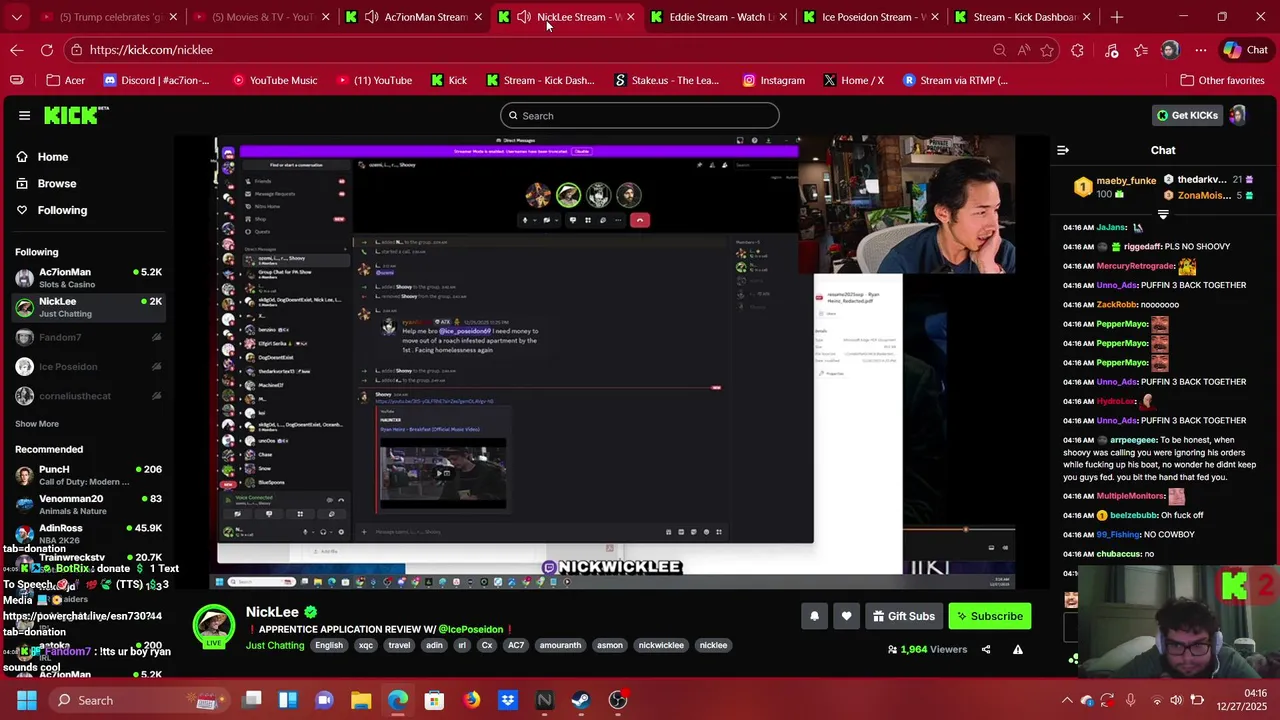Open Following in Kick sidebar

52,210
